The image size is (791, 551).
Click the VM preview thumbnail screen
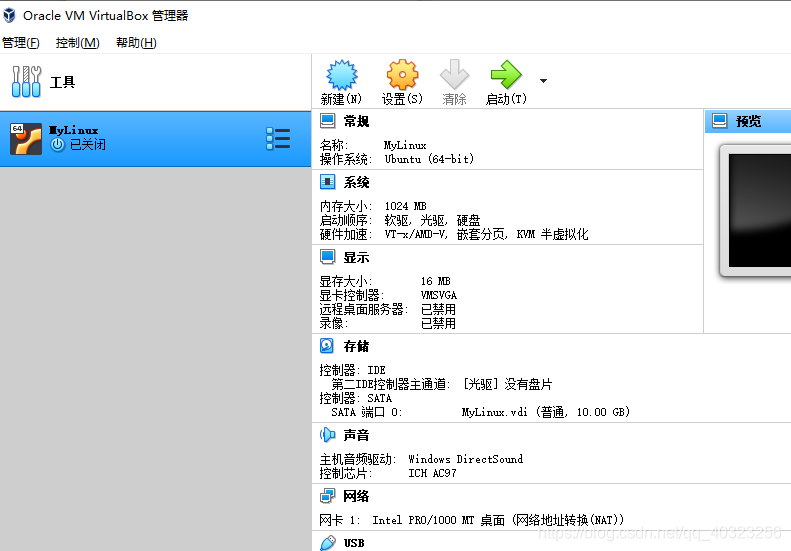[x=760, y=210]
